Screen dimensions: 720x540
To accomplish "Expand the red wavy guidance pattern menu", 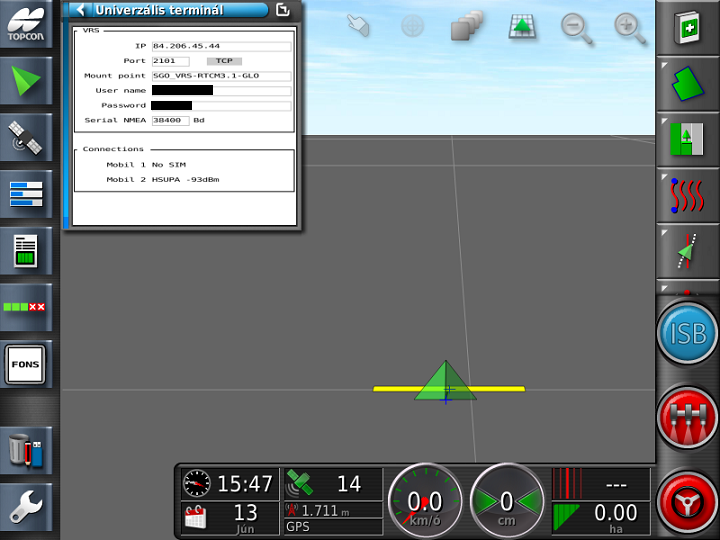I will click(687, 194).
